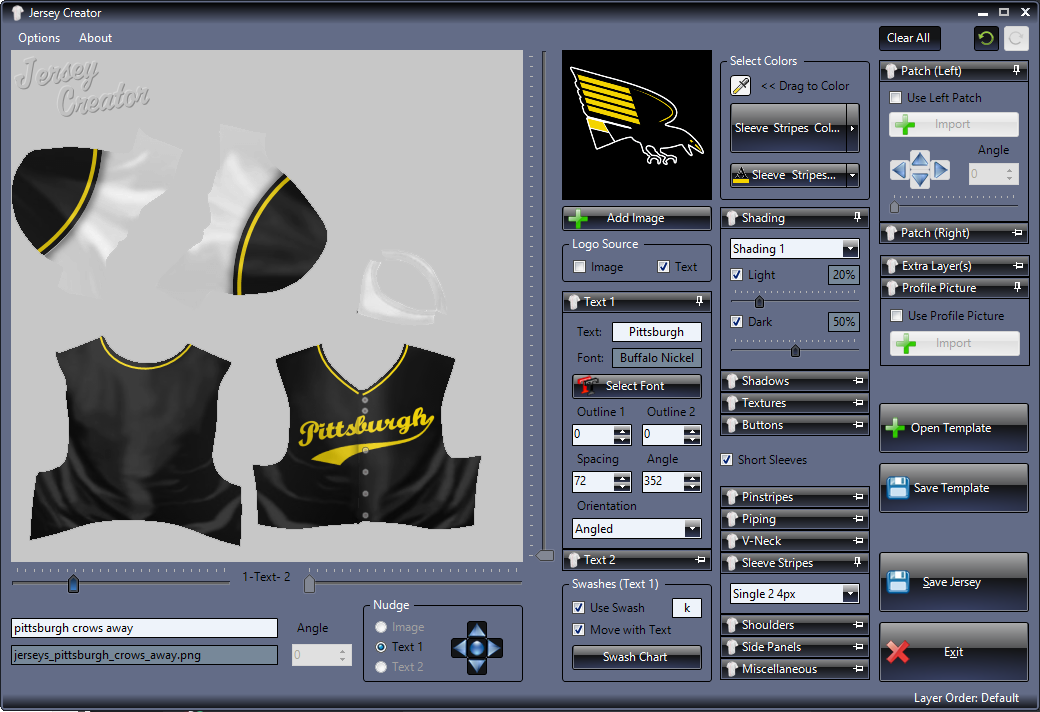This screenshot has height=712, width=1040.
Task: Pin the Shading panel
Action: point(857,217)
